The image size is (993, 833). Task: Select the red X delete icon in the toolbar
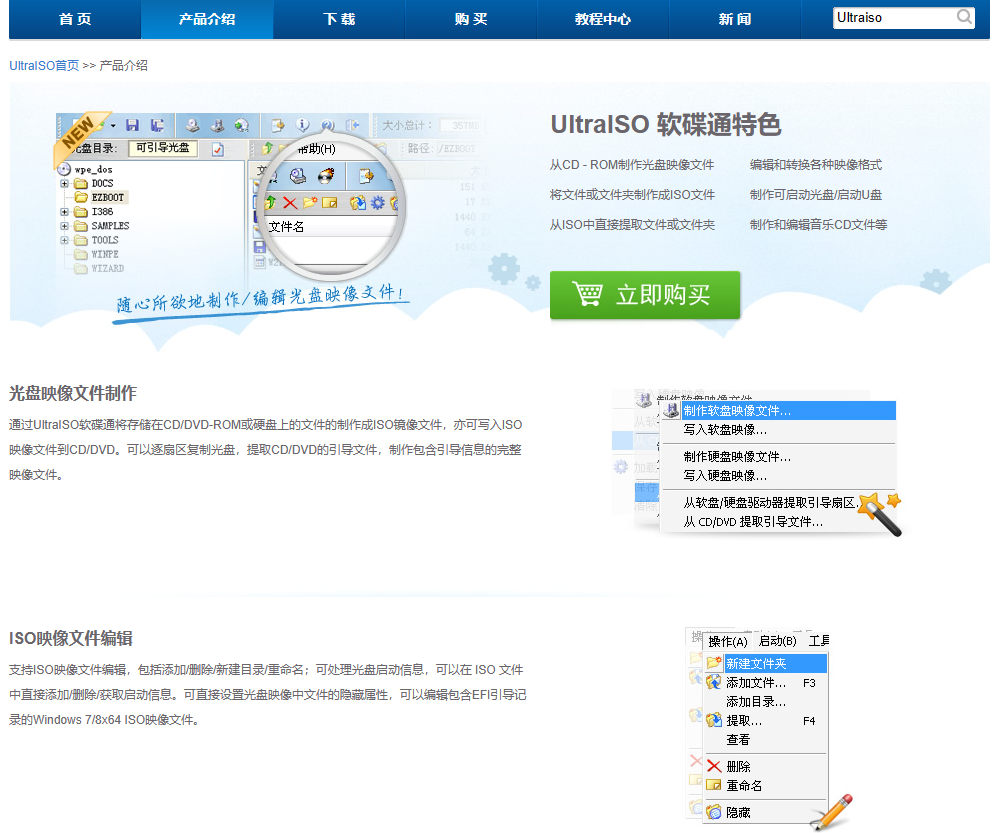[288, 203]
